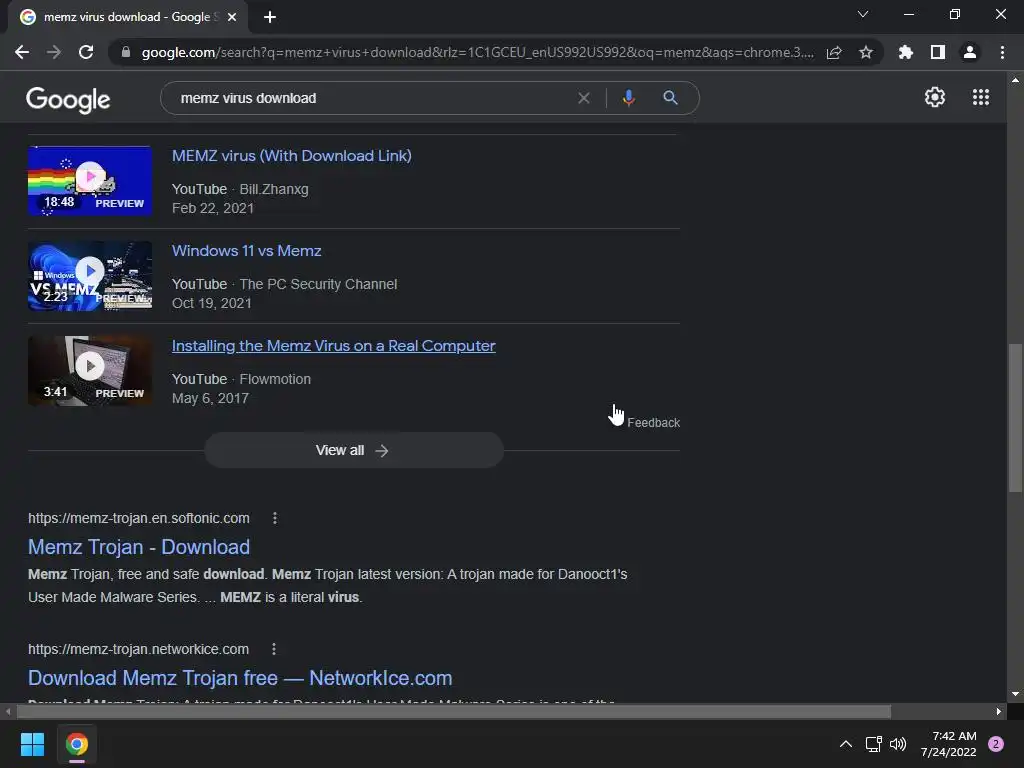Click the Chrome taskbar icon
The image size is (1024, 768).
coord(77,744)
